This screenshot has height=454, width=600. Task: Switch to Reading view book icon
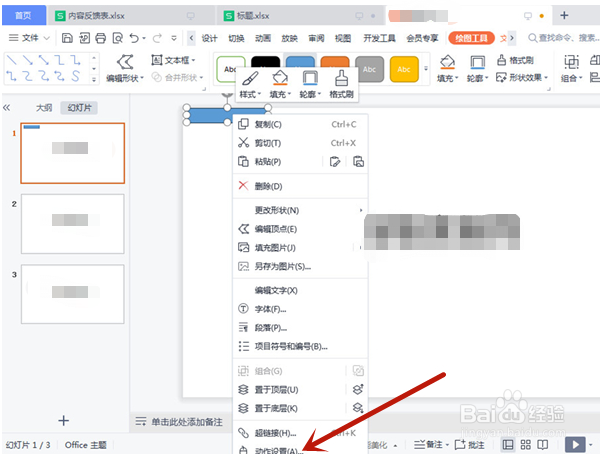(543, 445)
